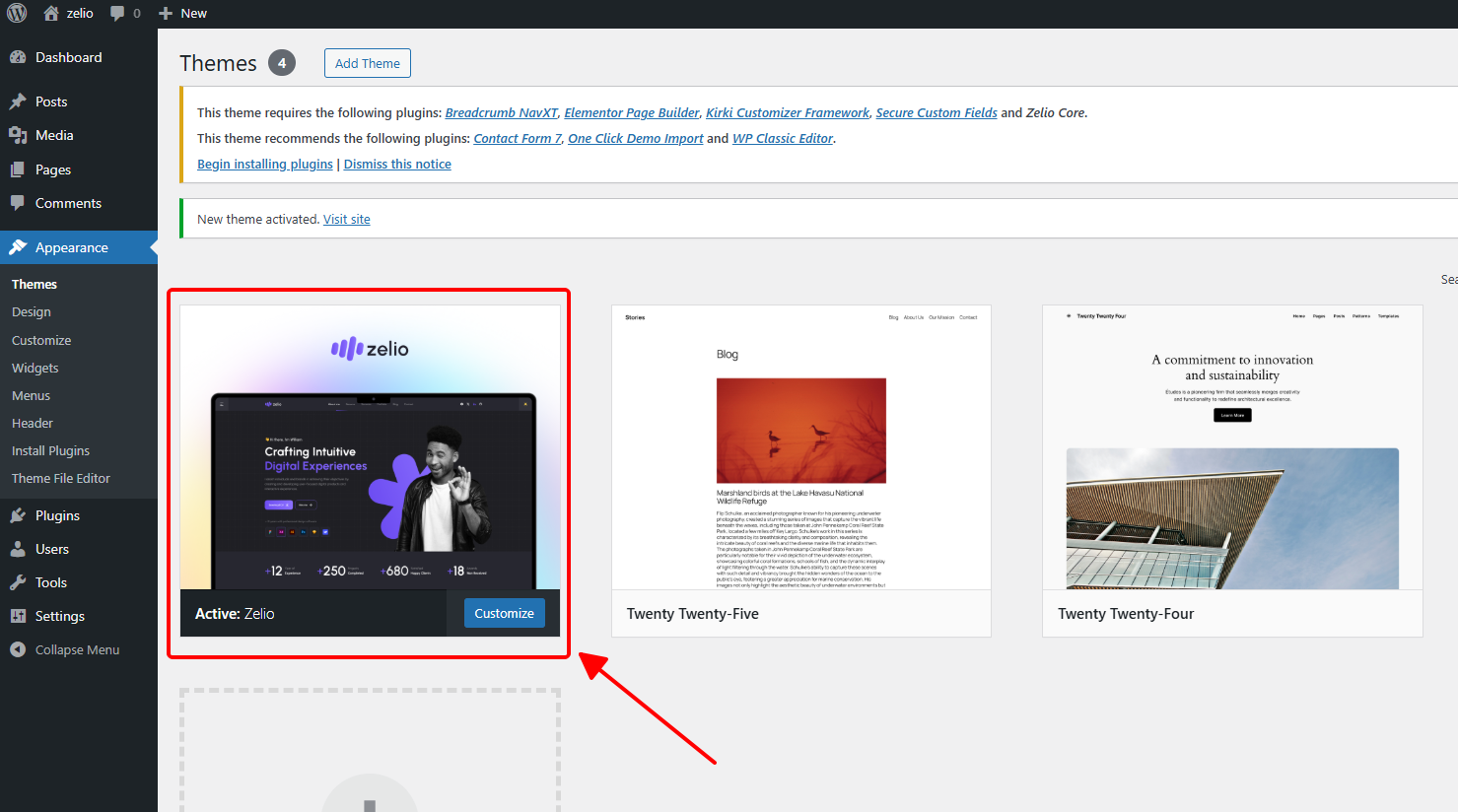The image size is (1458, 812).
Task: Open Menus submenu item
Action: tap(31, 395)
